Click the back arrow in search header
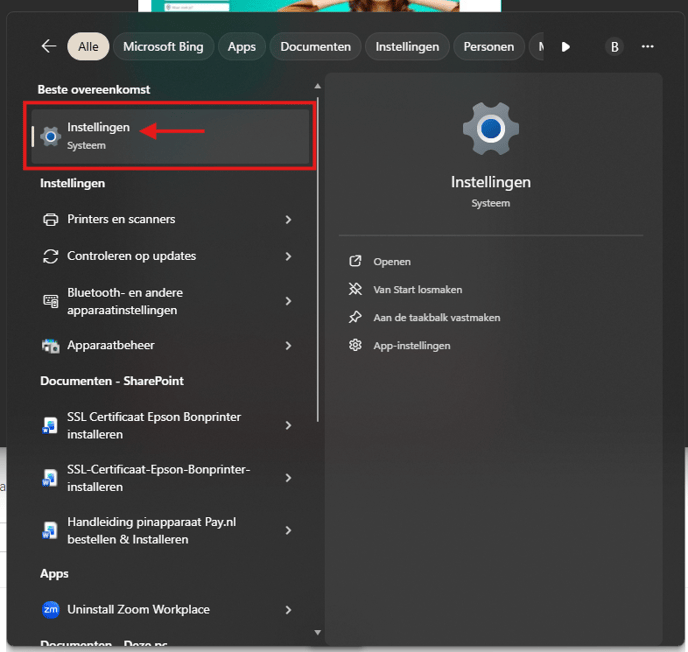 pyautogui.click(x=49, y=46)
